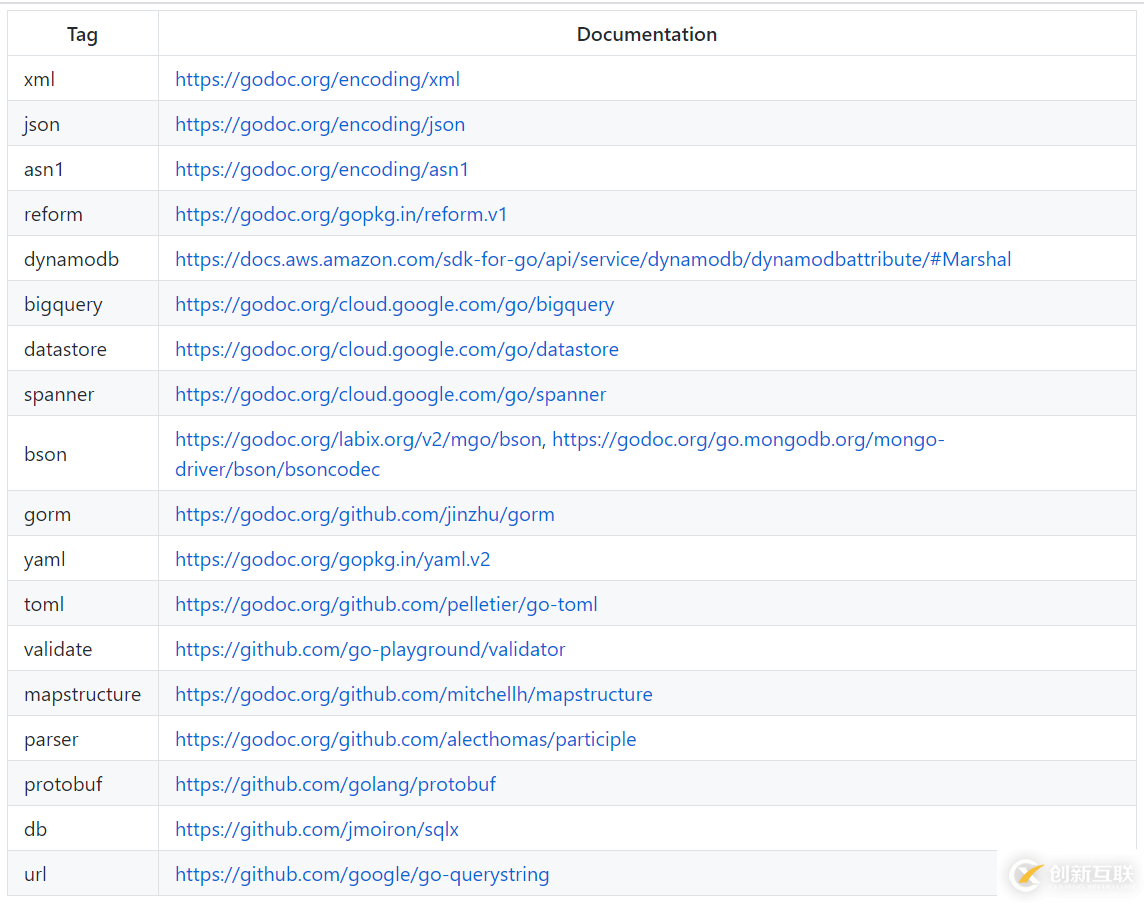
Task: Open the google/go-querystring GitHub link
Action: tap(362, 874)
